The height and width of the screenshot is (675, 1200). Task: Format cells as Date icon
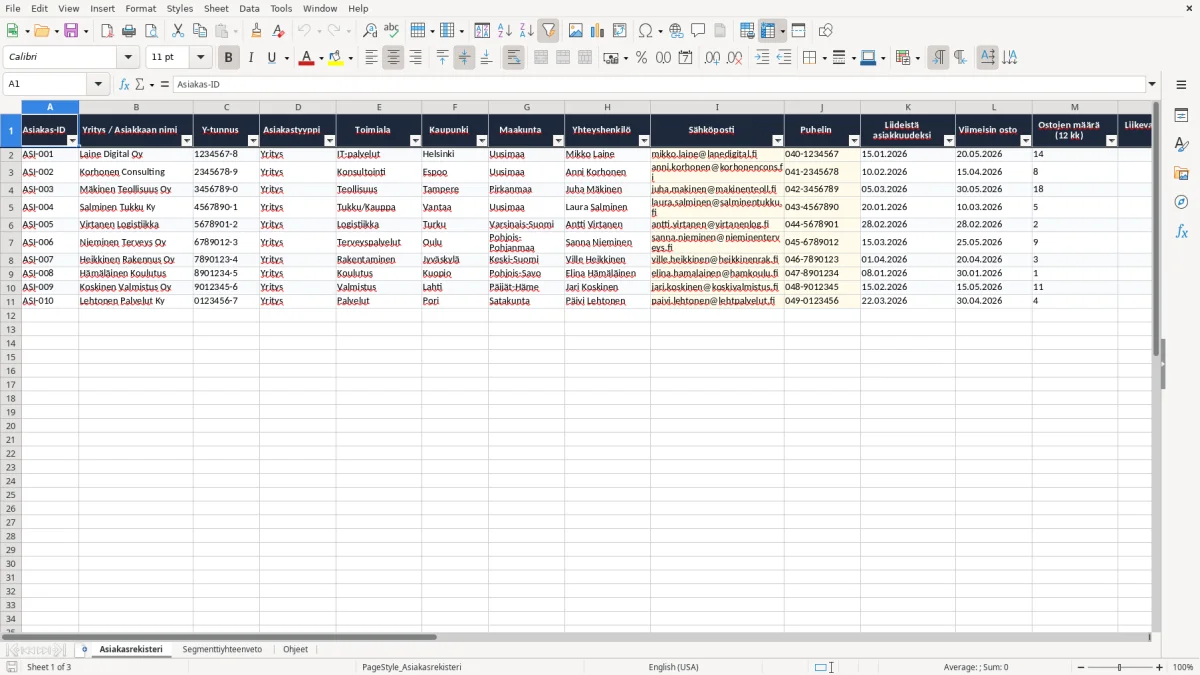coord(686,58)
